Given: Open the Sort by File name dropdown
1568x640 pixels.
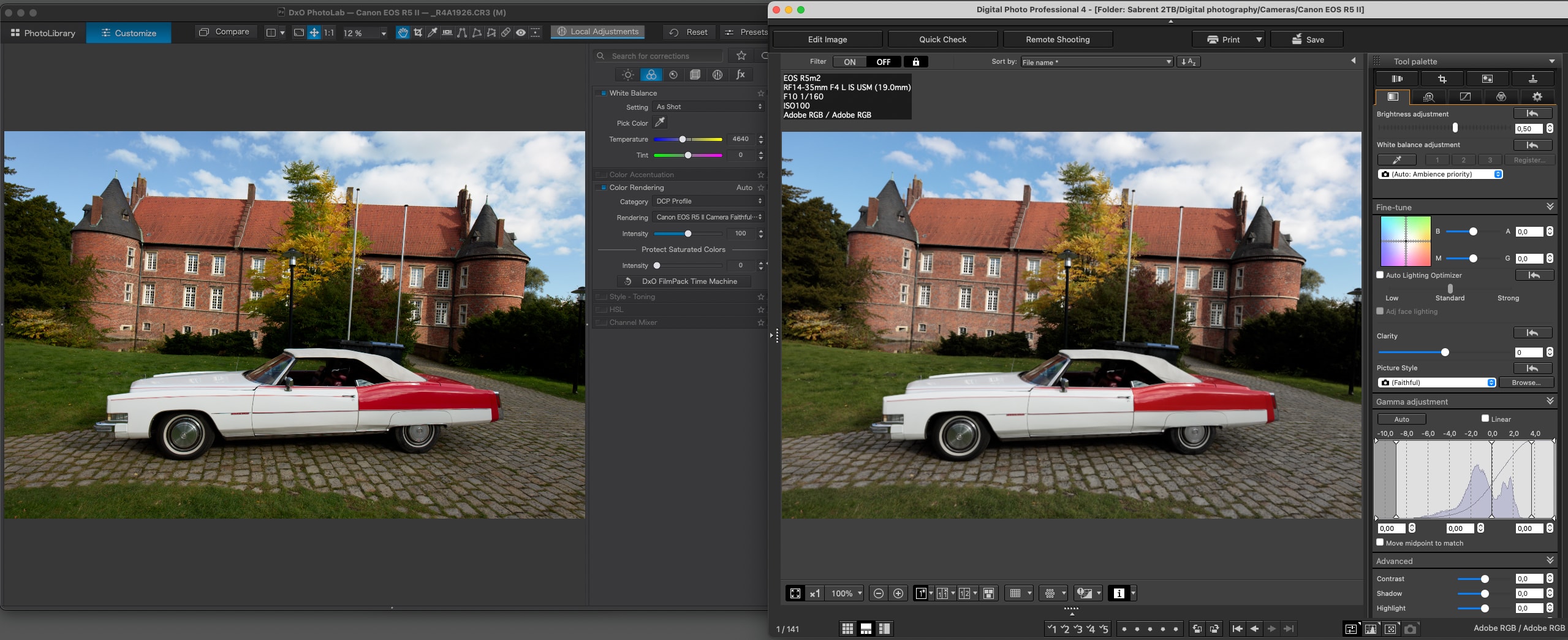Looking at the screenshot, I should [x=1096, y=62].
